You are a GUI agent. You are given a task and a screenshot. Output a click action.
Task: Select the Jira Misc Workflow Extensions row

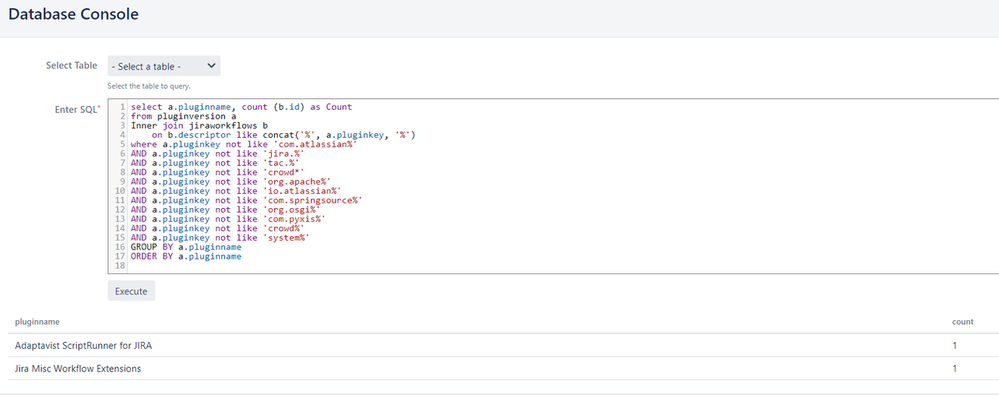coord(503,368)
